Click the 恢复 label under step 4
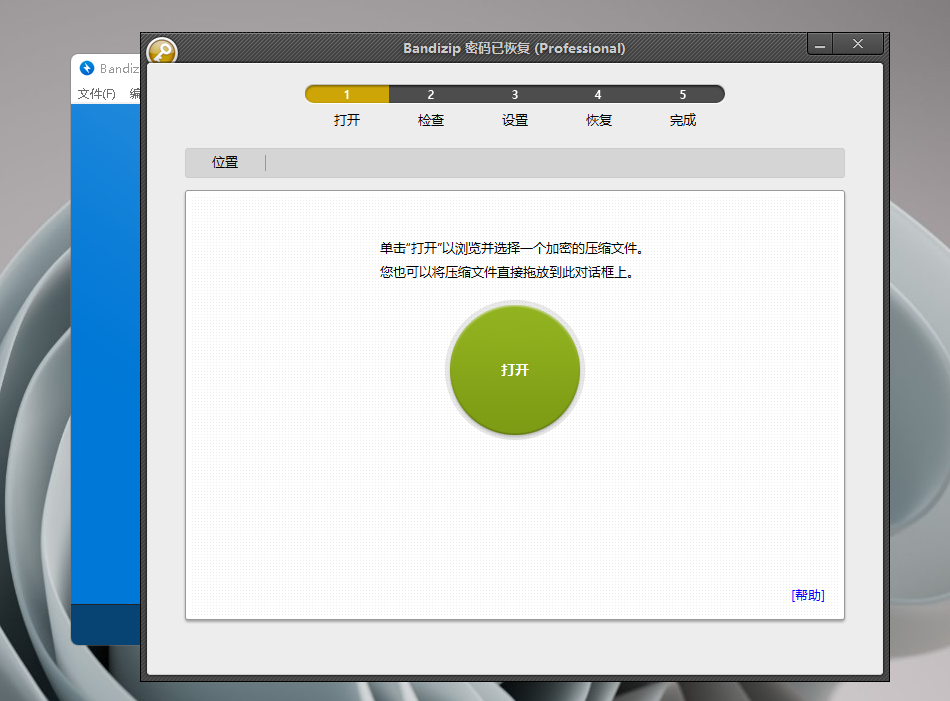 pos(599,120)
